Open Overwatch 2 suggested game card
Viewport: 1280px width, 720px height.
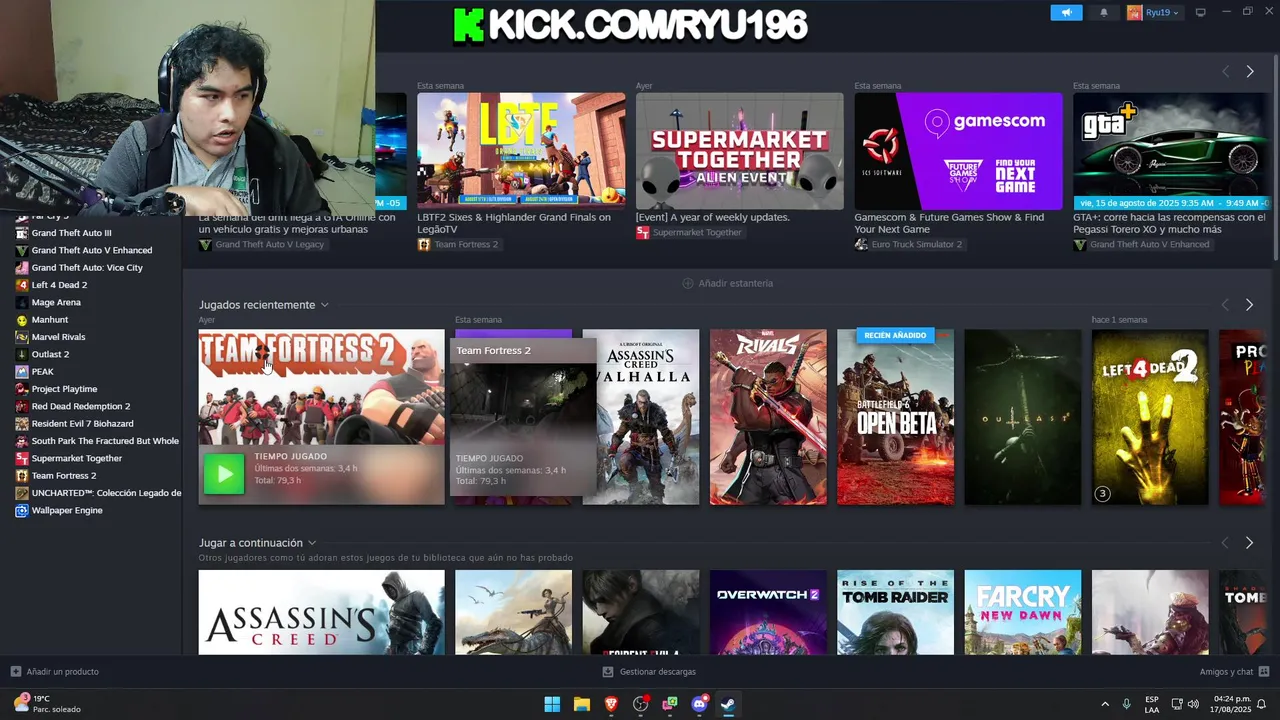tap(768, 612)
